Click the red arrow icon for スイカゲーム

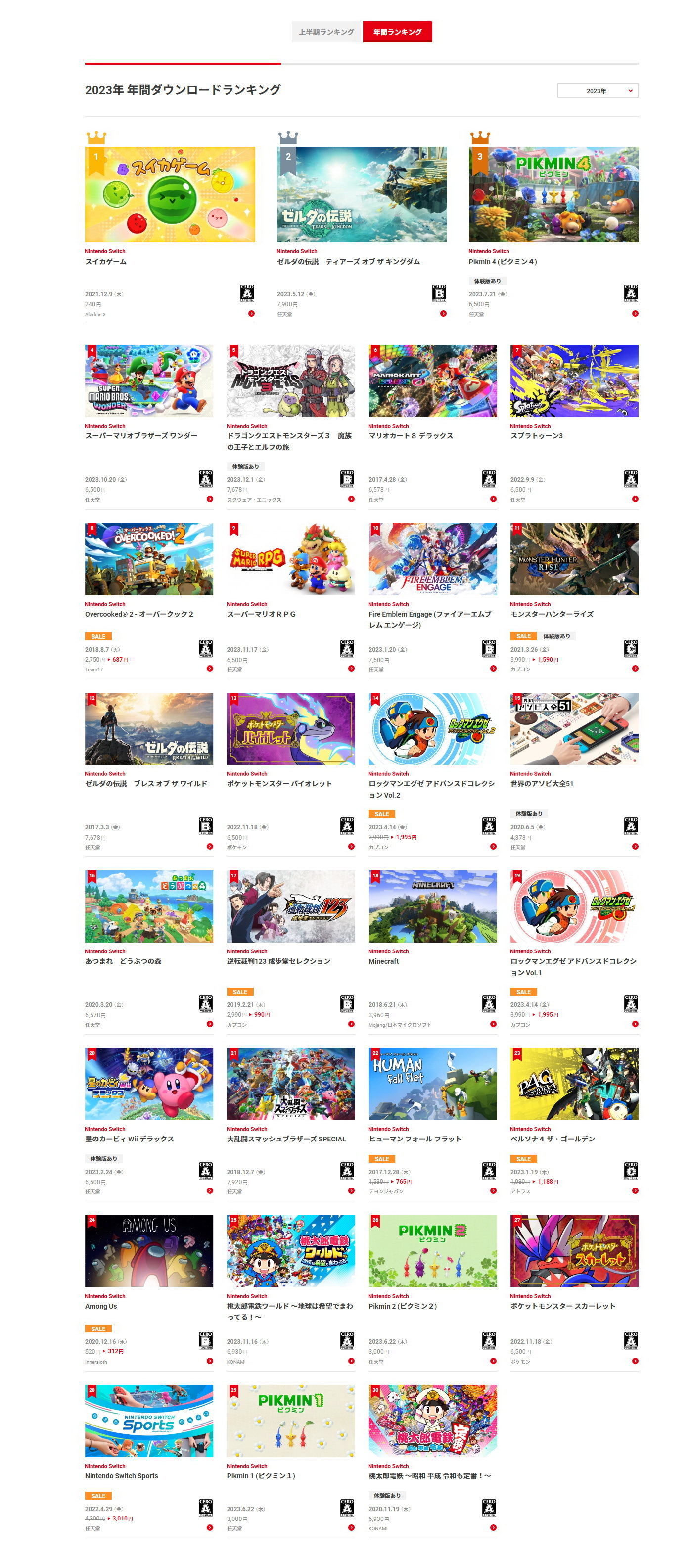[x=251, y=314]
